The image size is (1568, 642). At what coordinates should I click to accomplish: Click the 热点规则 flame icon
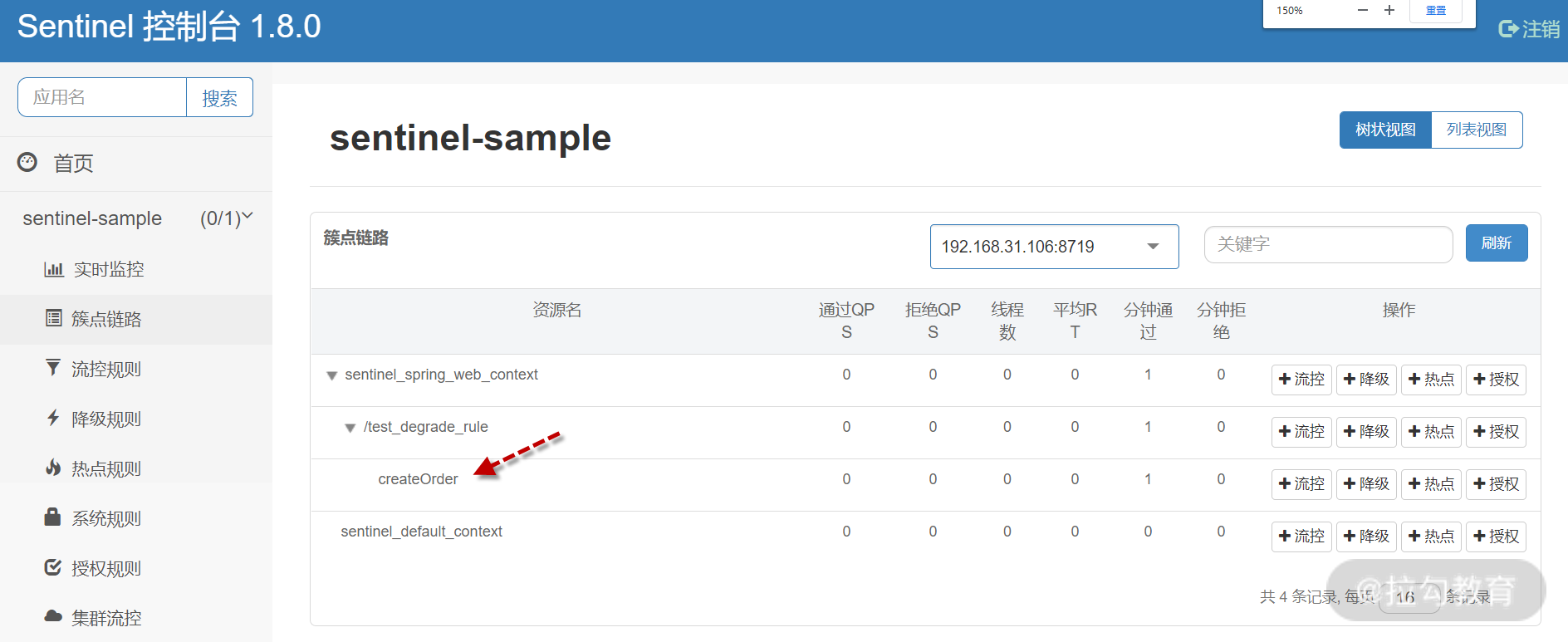coord(53,468)
